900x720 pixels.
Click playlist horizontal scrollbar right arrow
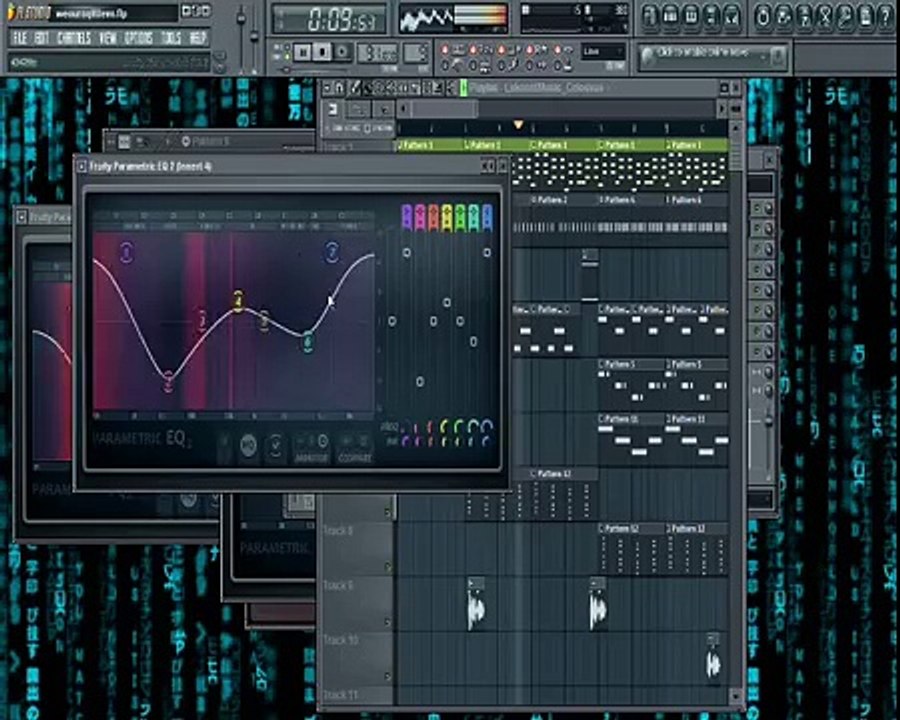point(722,109)
